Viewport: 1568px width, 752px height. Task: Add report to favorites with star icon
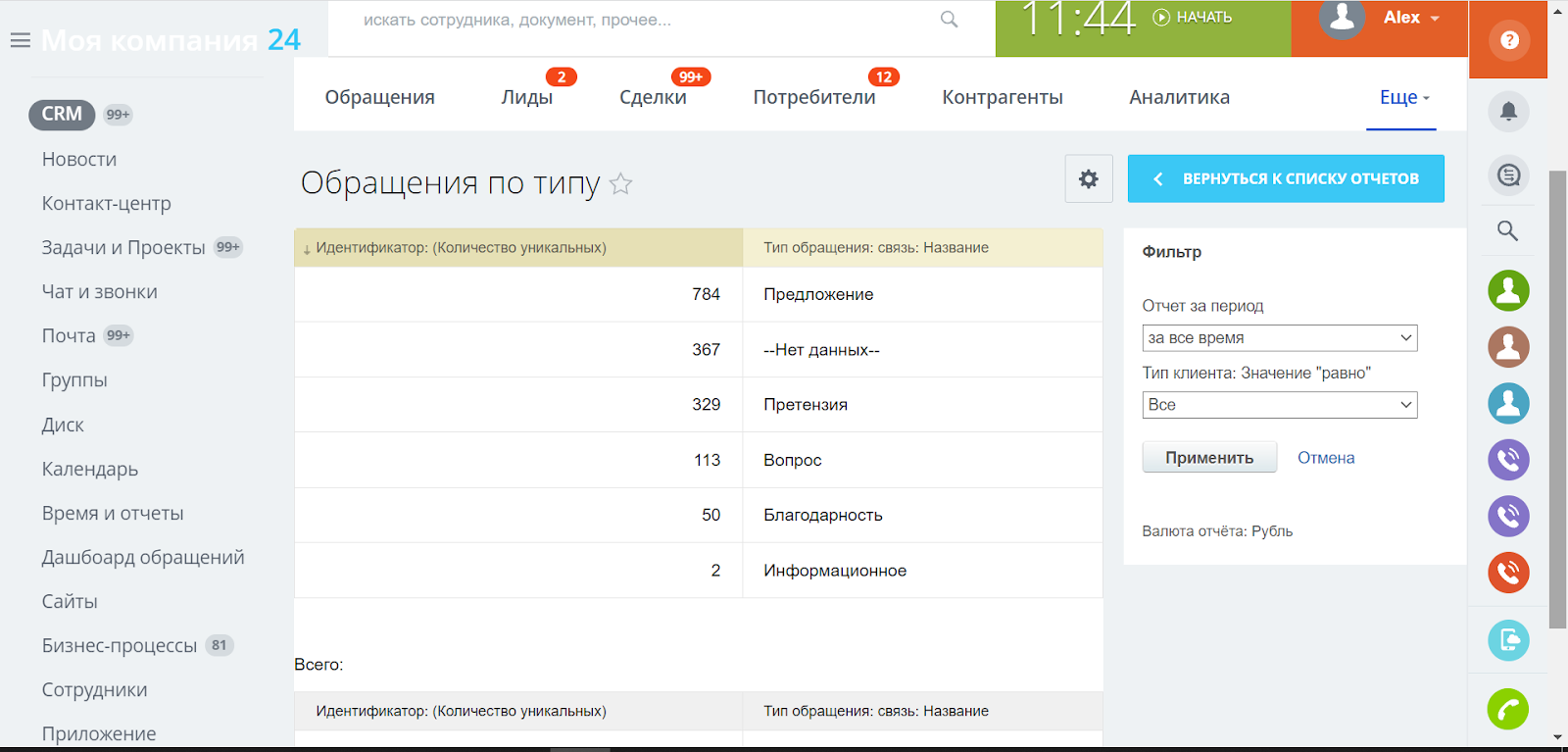tap(620, 183)
